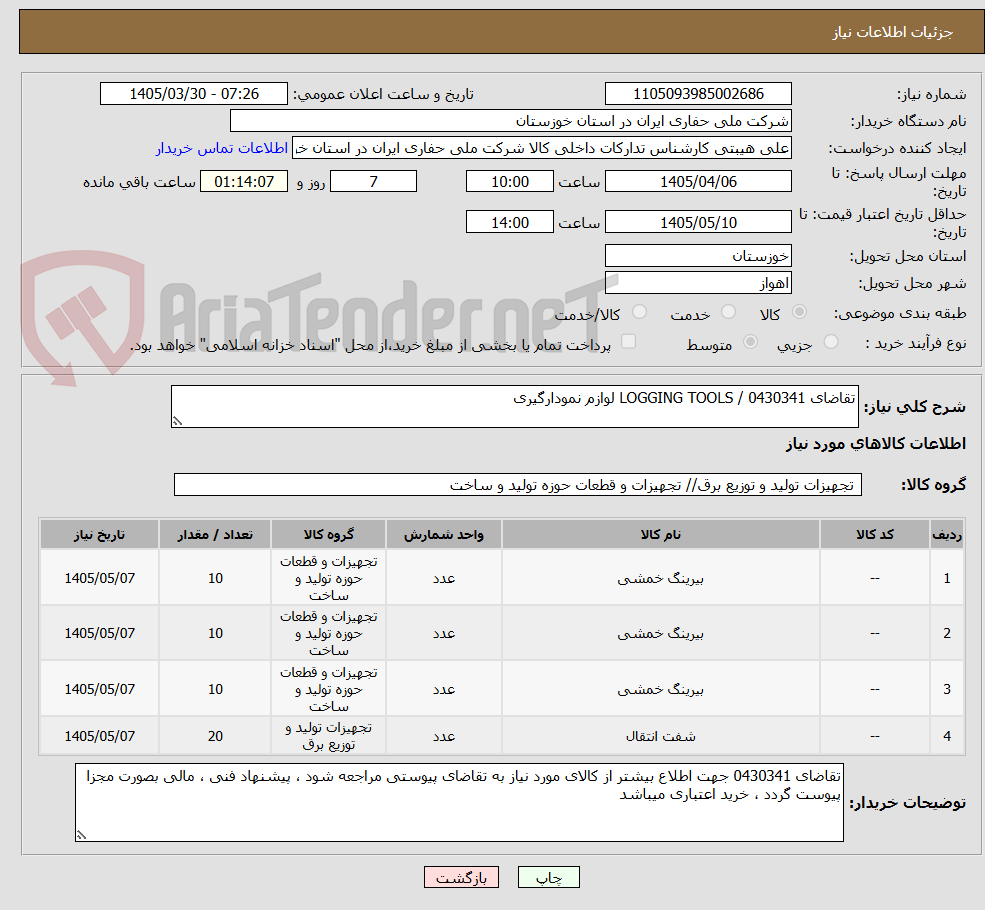This screenshot has width=985, height=910.
Task: Click the announcement date field 1405/03/30 - 07:26
Action: point(193,94)
